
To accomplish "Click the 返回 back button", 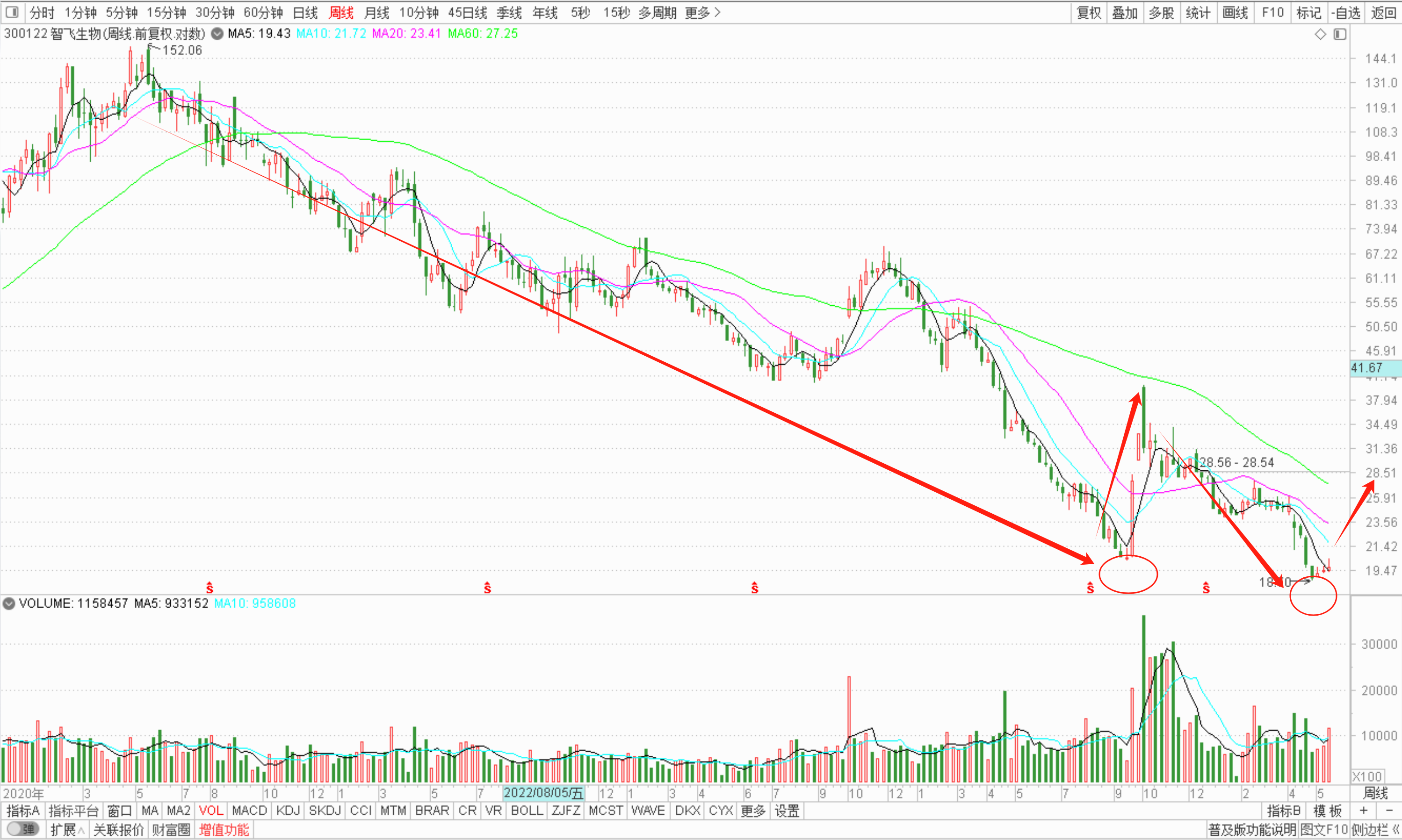I will coord(1383,13).
